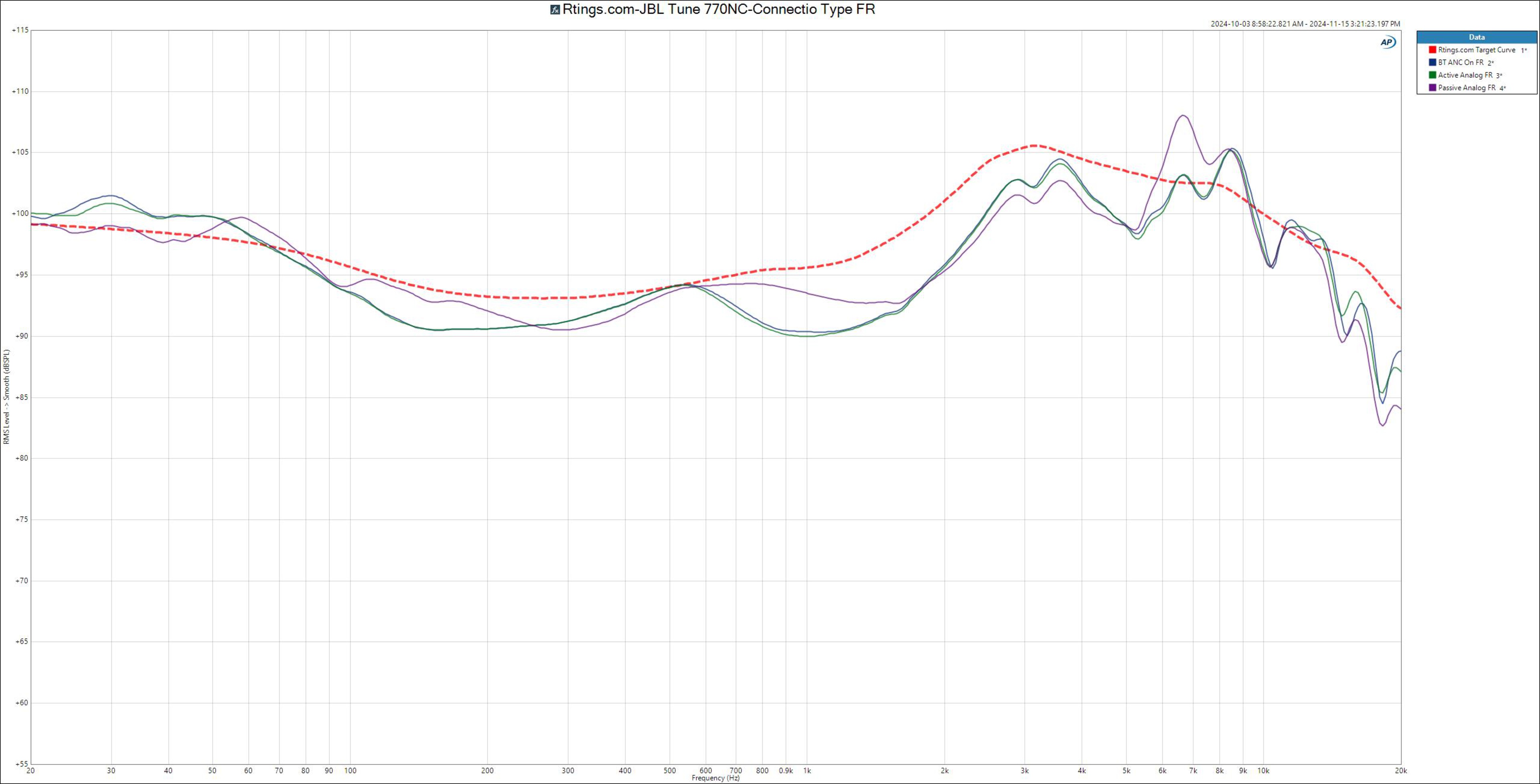The width and height of the screenshot is (1540, 784).
Task: Click the 1k tick on frequency axis
Action: tap(807, 771)
